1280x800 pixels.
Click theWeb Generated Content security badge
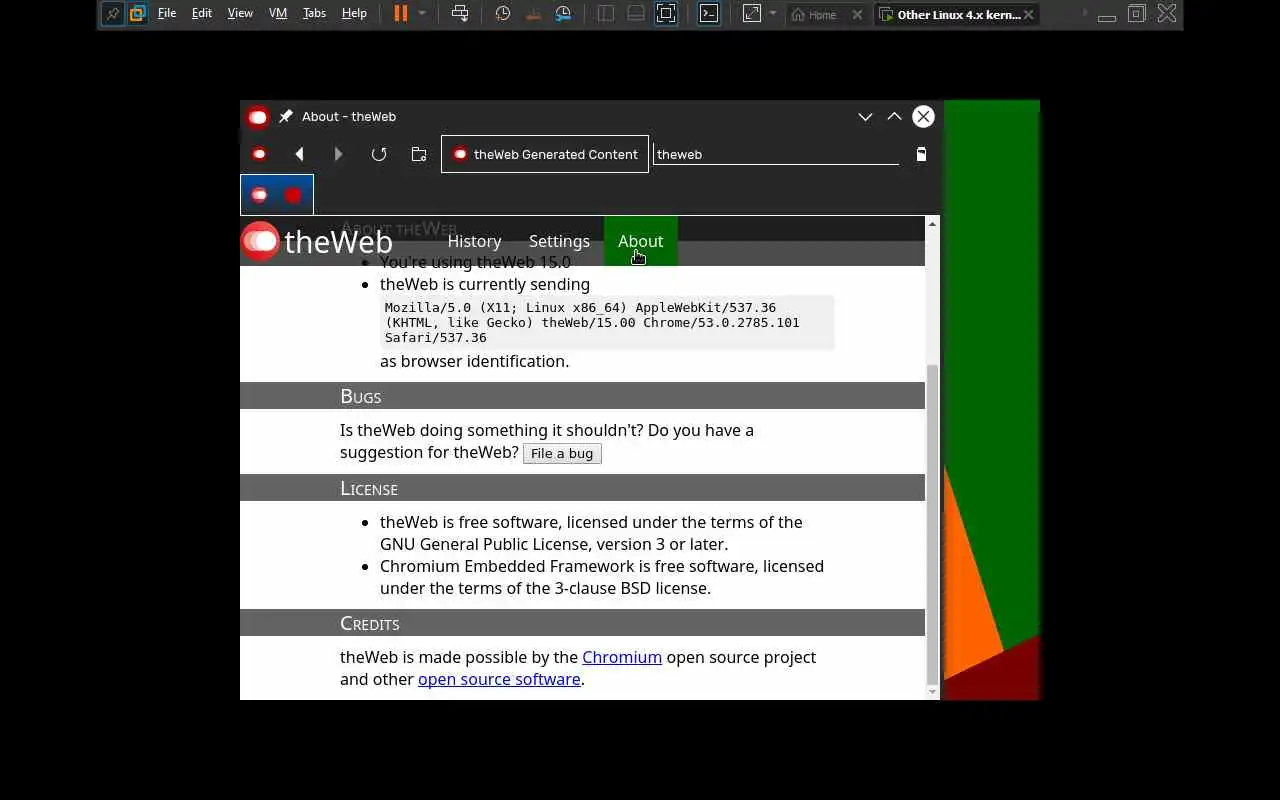[x=545, y=154]
